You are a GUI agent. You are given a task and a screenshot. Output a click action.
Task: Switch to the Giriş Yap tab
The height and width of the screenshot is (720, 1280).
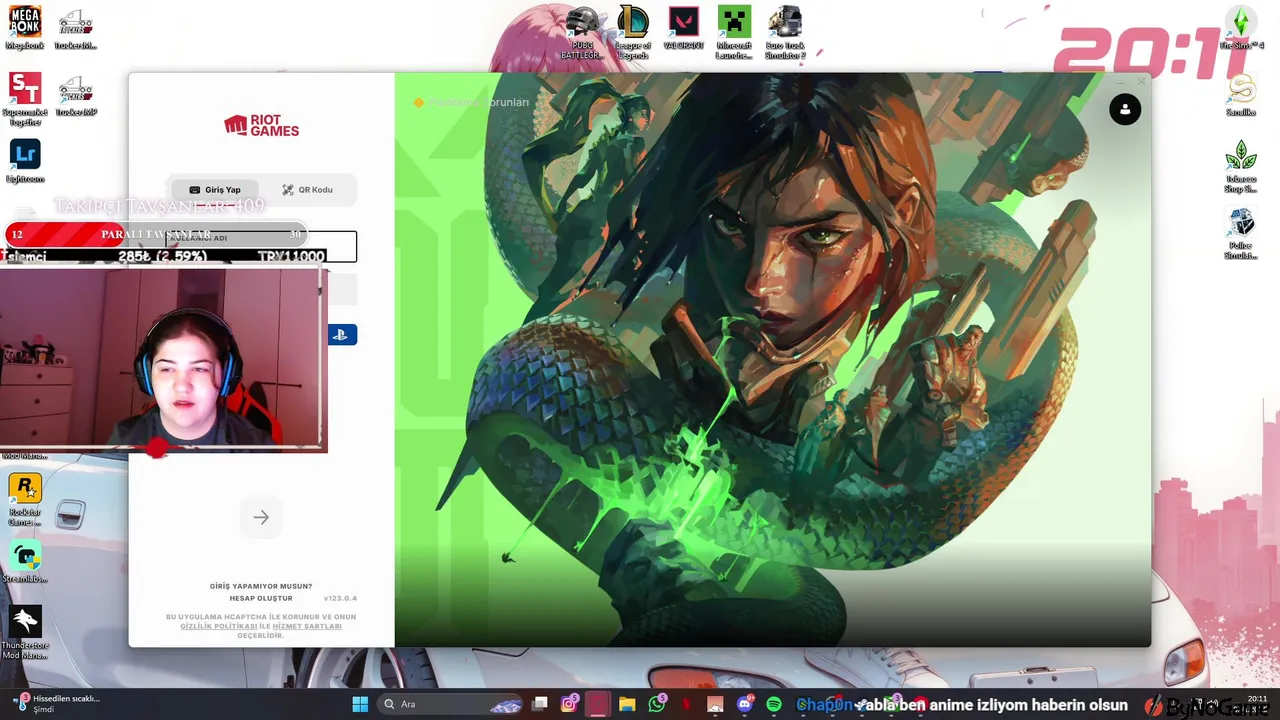(215, 190)
